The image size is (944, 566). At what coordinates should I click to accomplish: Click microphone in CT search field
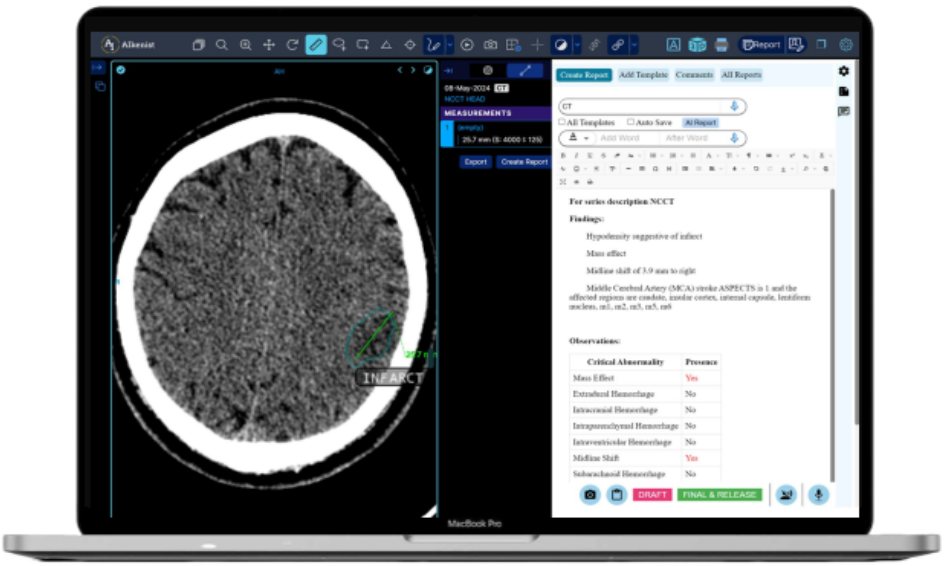pyautogui.click(x=734, y=107)
